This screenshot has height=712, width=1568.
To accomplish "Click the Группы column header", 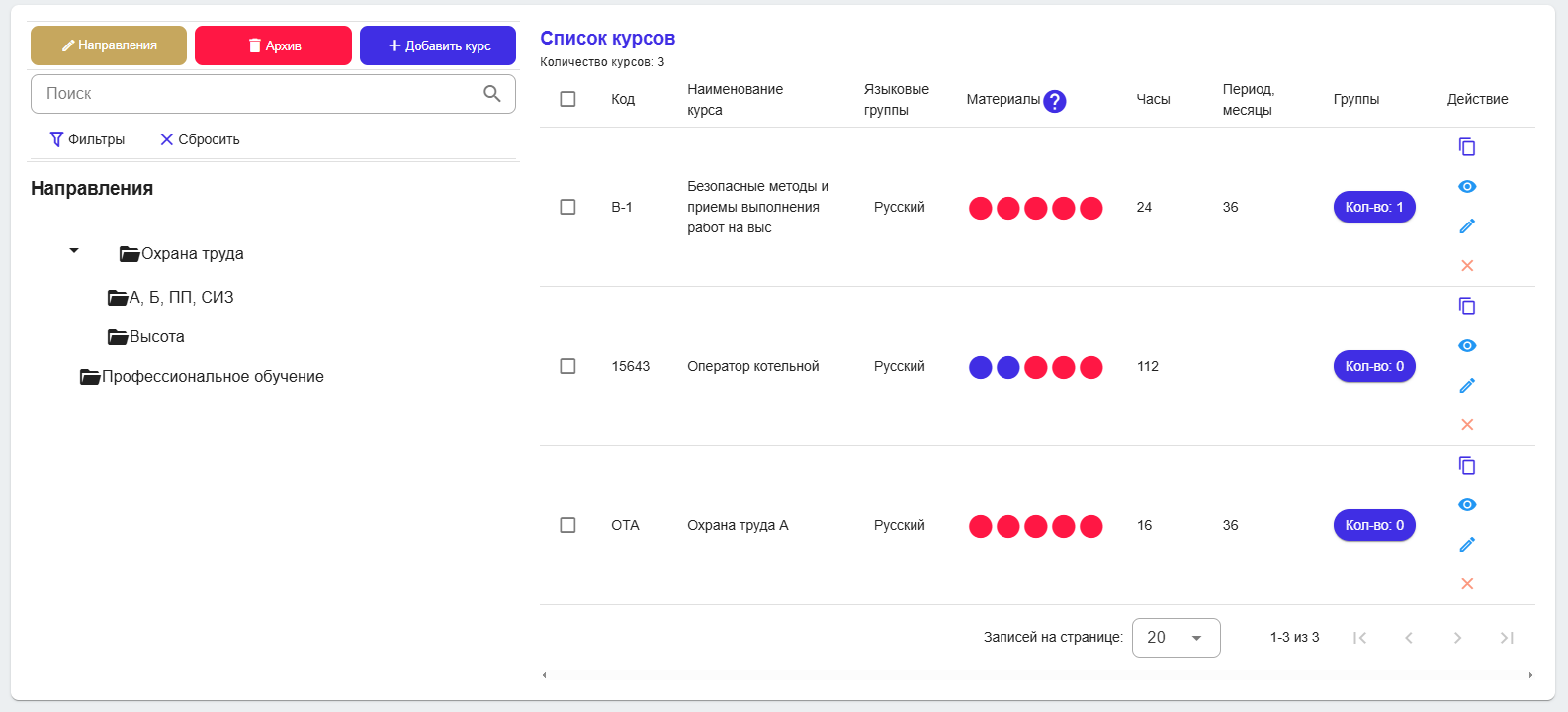I will click(1356, 99).
